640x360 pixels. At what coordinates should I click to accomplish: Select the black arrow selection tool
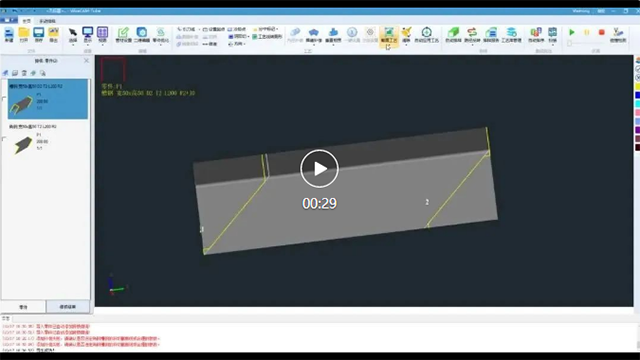pyautogui.click(x=73, y=33)
